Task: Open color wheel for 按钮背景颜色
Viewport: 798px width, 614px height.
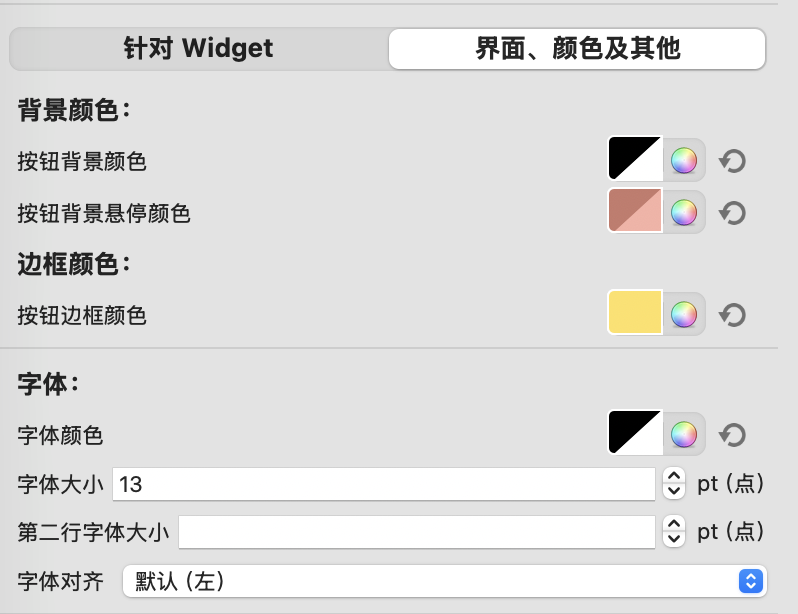Action: point(683,160)
